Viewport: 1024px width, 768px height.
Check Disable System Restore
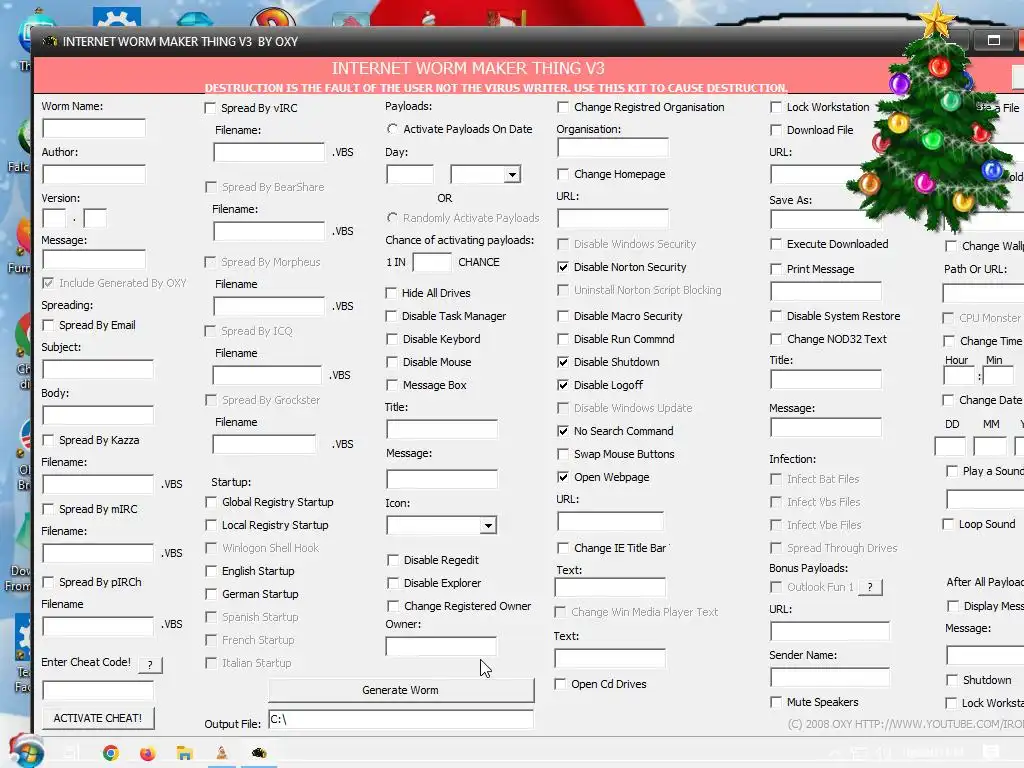776,316
